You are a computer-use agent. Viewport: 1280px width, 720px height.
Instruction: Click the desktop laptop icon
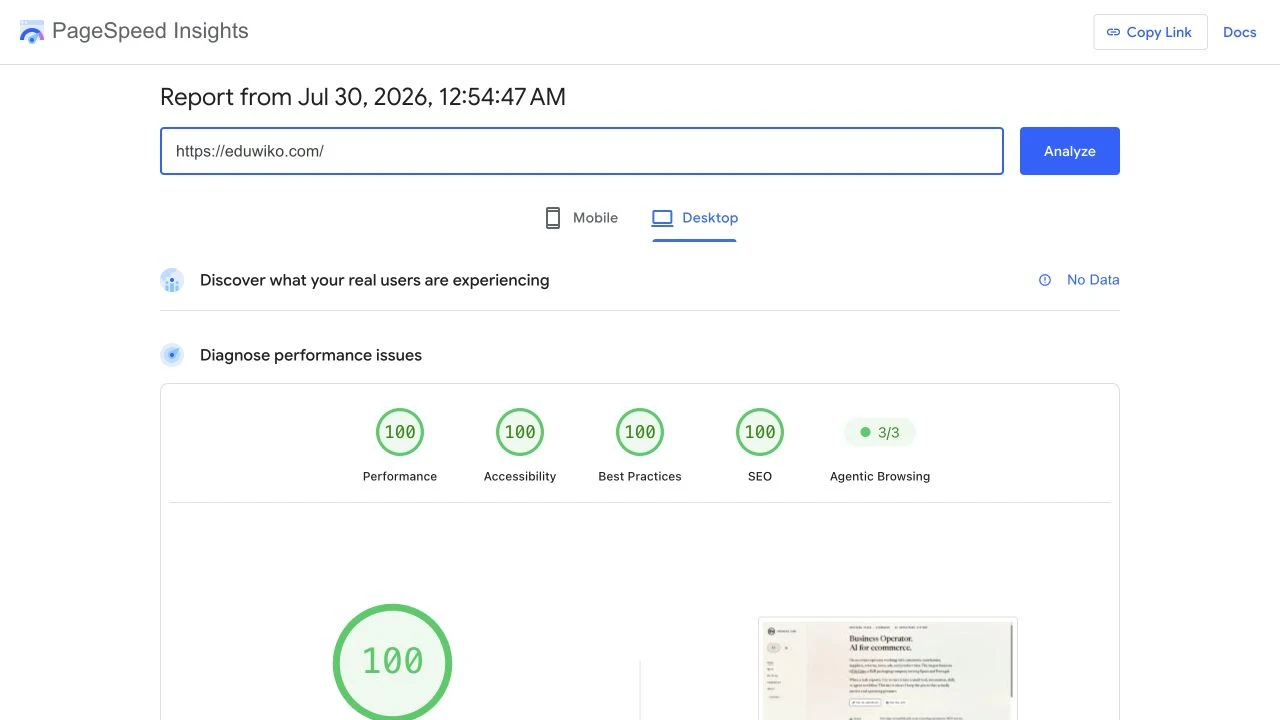662,218
